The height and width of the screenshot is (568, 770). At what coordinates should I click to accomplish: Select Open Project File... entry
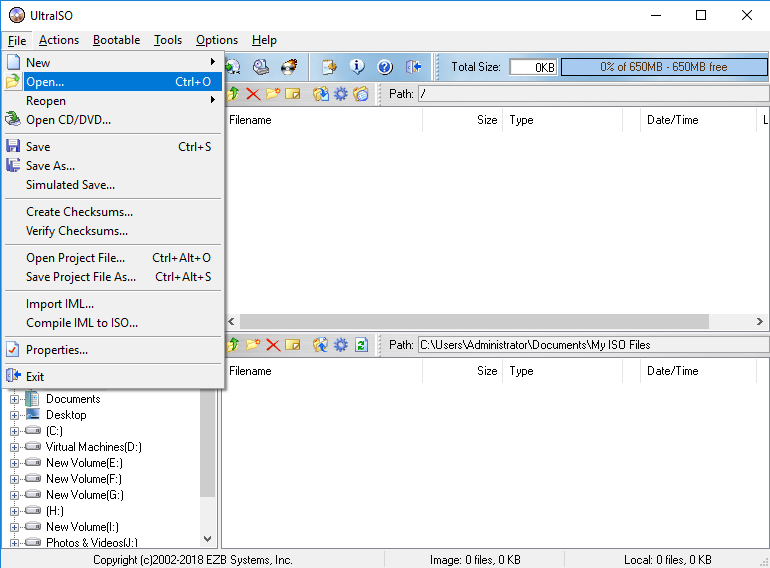pos(113,258)
